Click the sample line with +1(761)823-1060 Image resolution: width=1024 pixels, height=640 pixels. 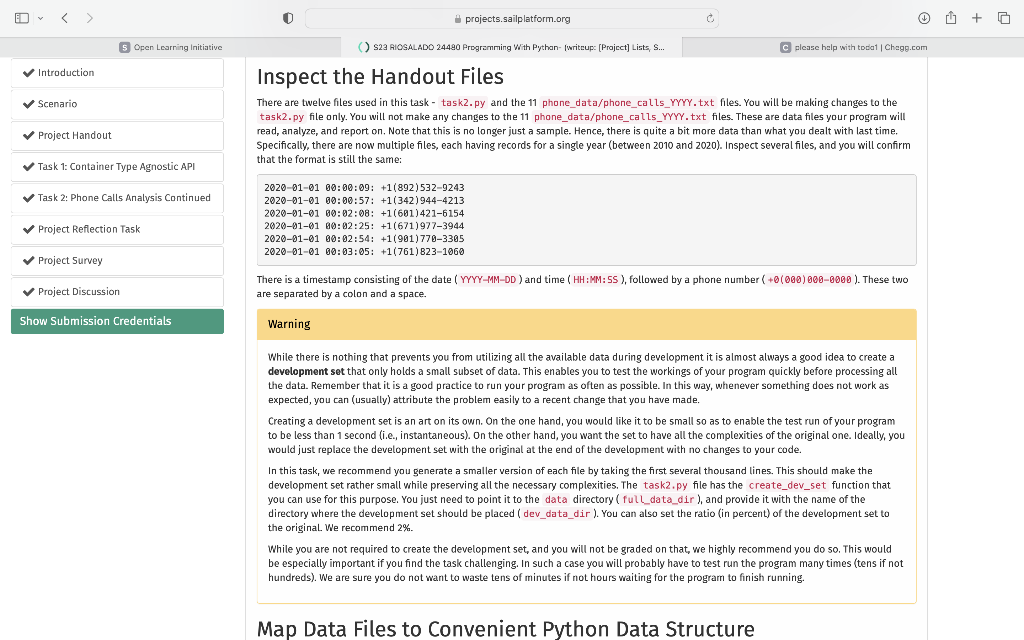click(364, 251)
